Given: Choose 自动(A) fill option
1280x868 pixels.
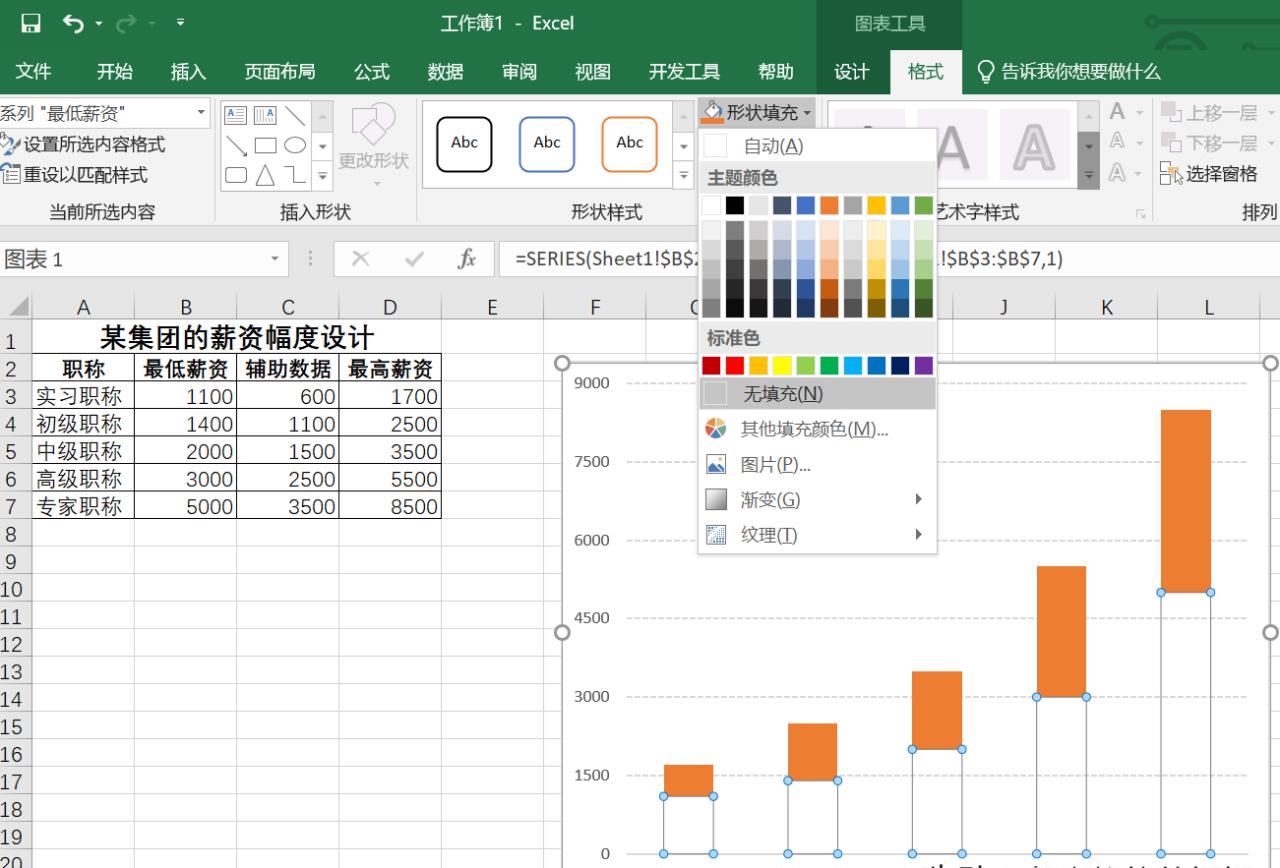Looking at the screenshot, I should [817, 146].
